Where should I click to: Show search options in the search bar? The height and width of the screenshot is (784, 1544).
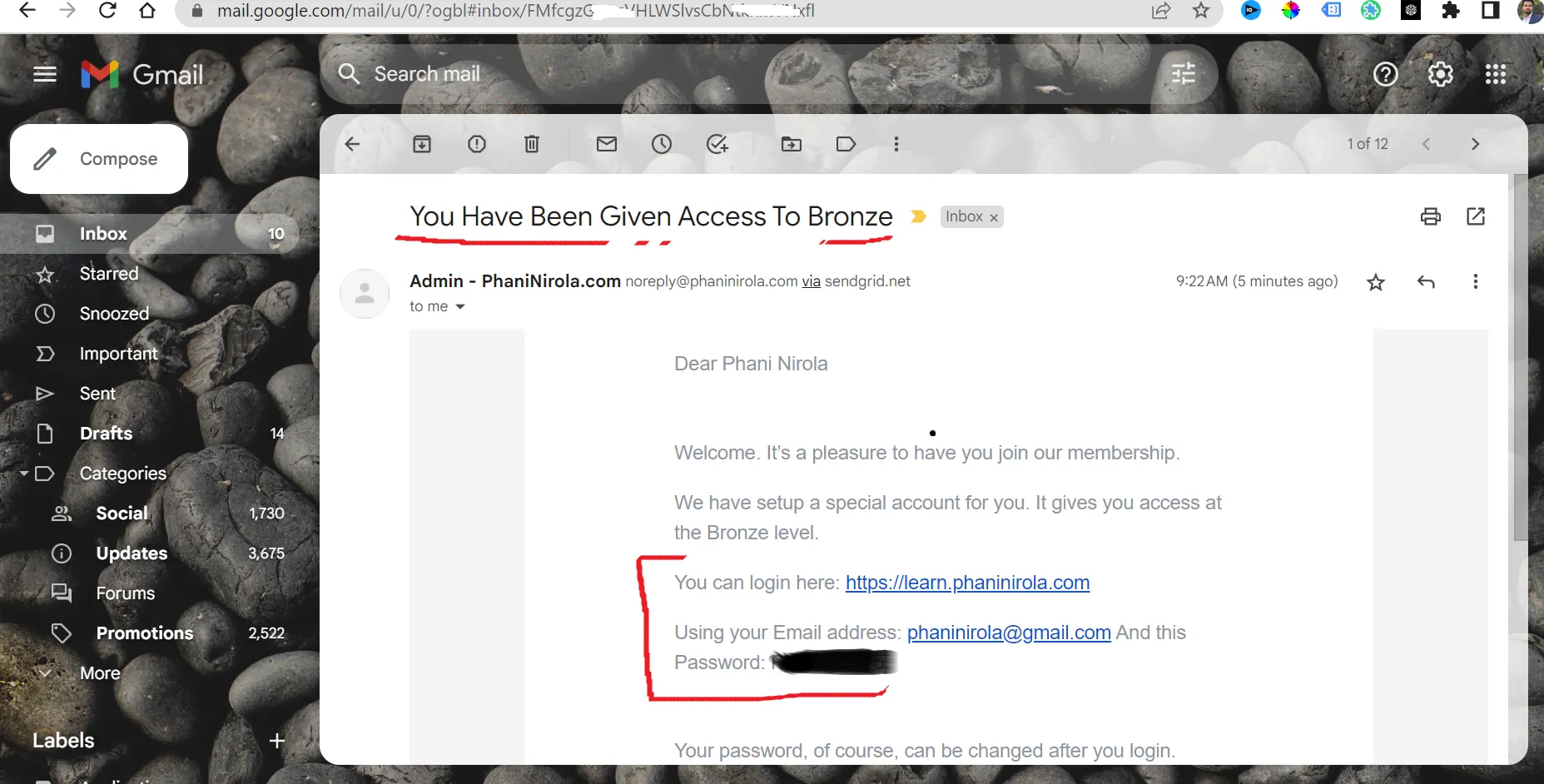click(1183, 74)
